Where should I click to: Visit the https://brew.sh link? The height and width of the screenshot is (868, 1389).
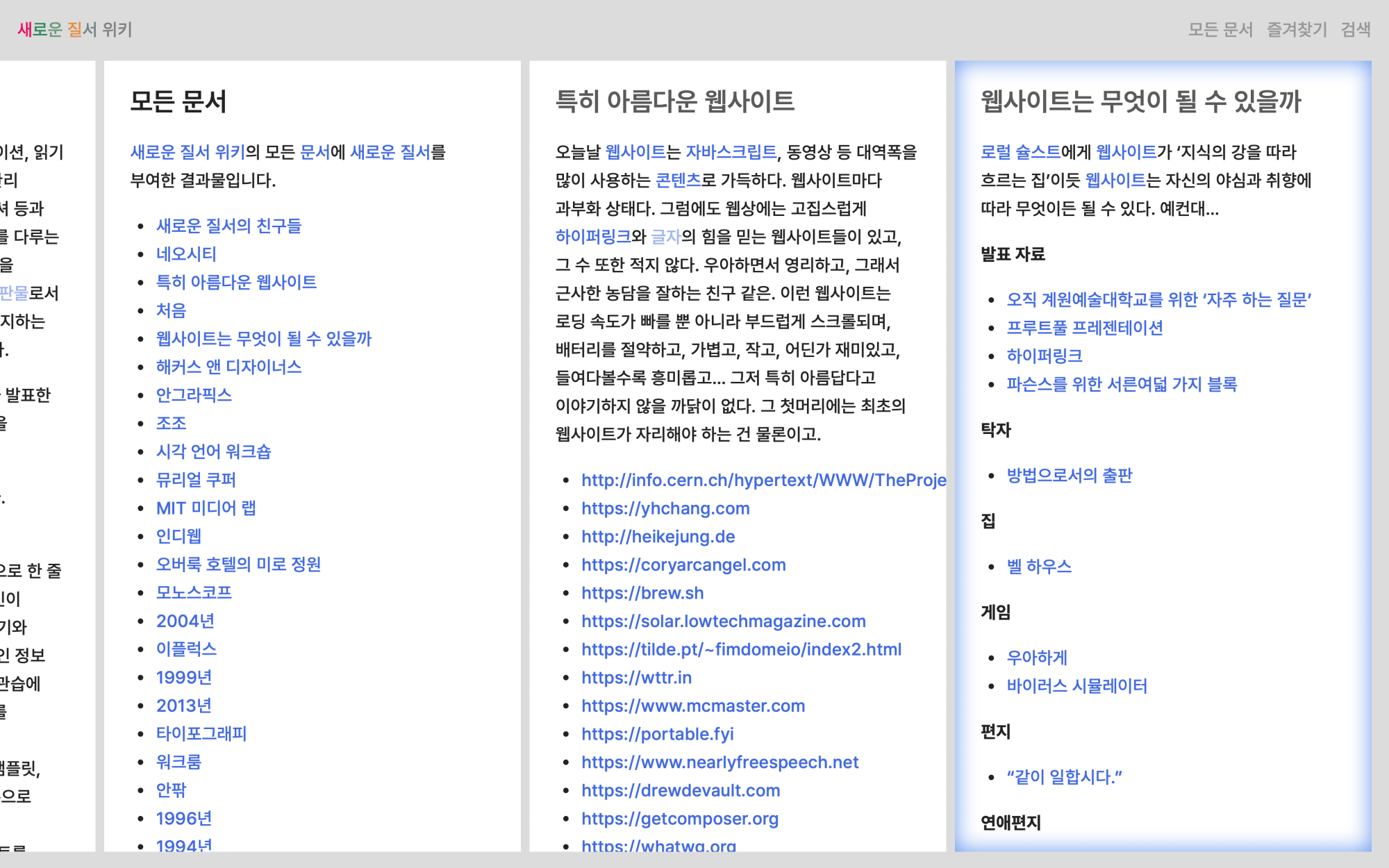(642, 593)
